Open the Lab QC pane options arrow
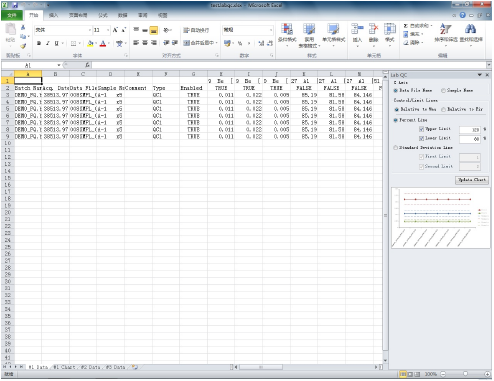Screen dimensions: 494x381 480,75
